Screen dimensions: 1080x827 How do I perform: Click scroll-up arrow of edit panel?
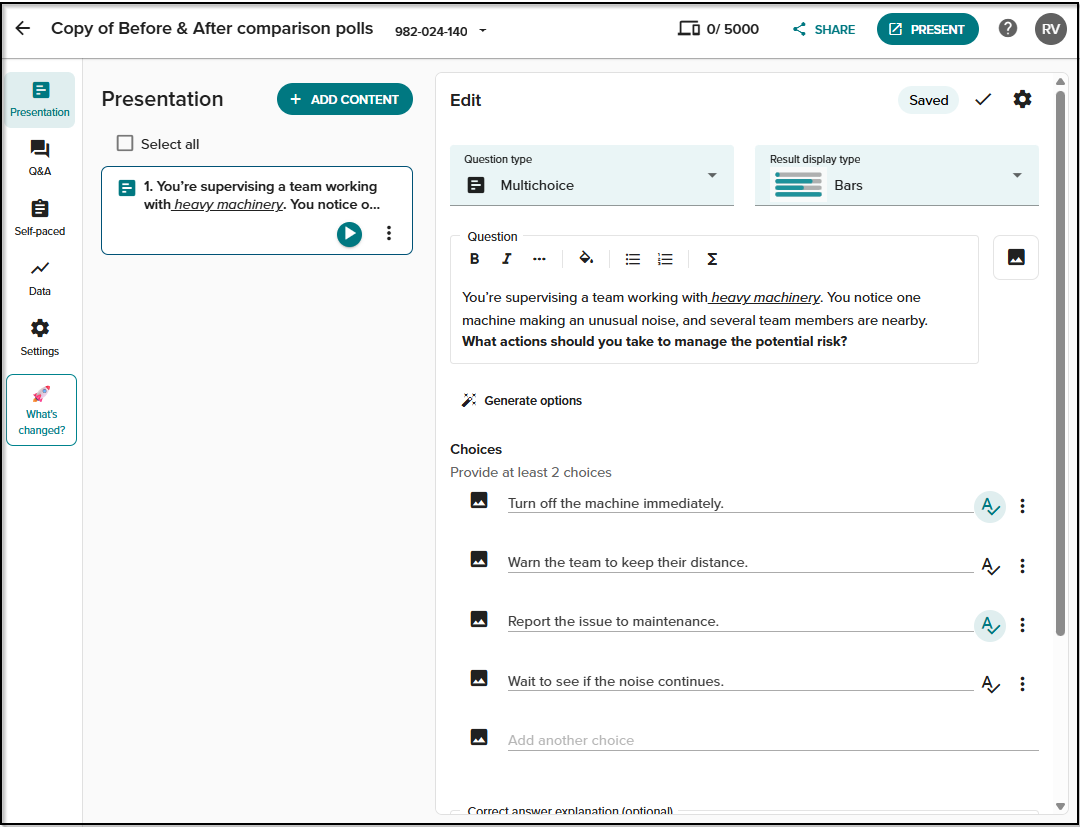1060,81
